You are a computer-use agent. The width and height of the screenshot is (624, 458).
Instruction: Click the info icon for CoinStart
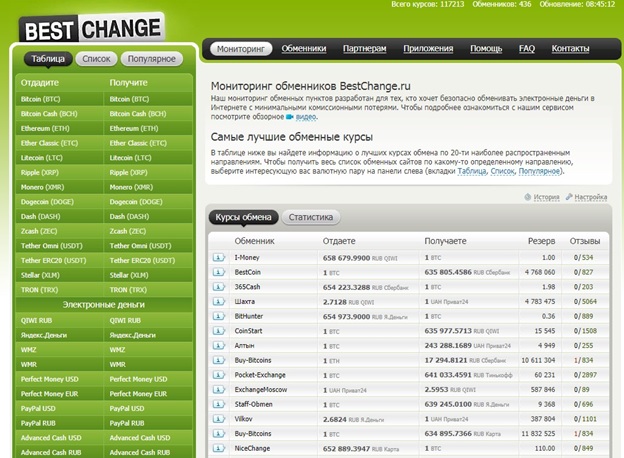click(218, 331)
